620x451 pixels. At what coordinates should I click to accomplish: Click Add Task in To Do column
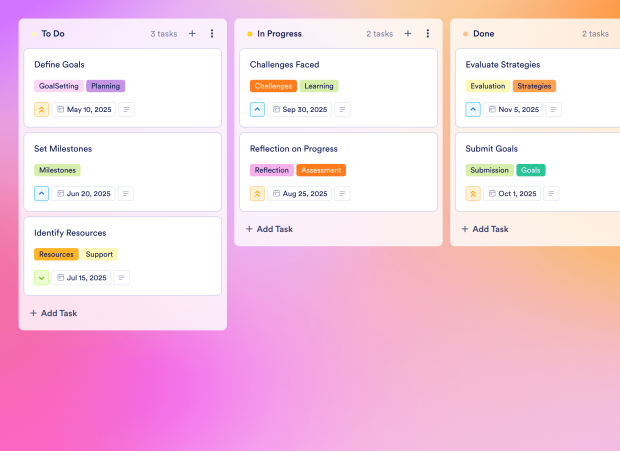point(54,313)
